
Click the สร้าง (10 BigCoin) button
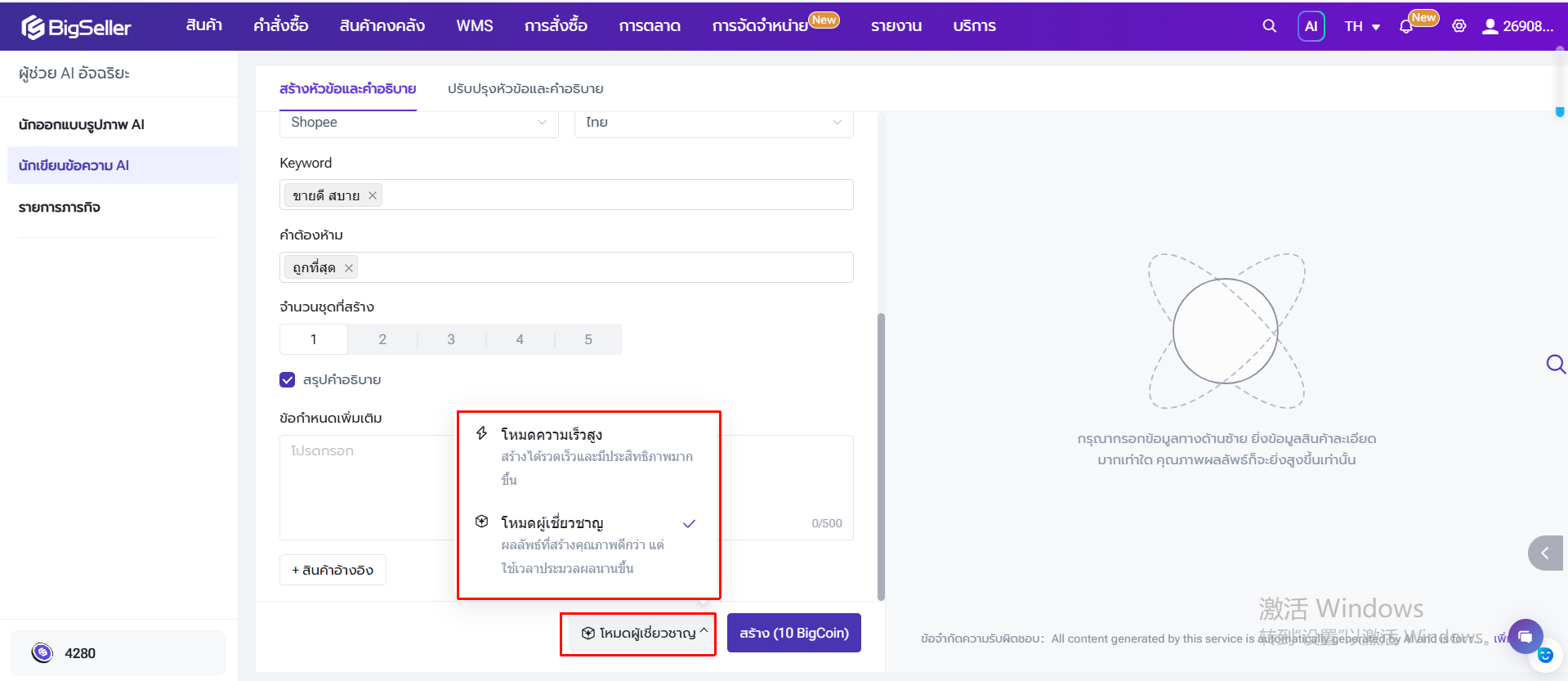pyautogui.click(x=794, y=633)
